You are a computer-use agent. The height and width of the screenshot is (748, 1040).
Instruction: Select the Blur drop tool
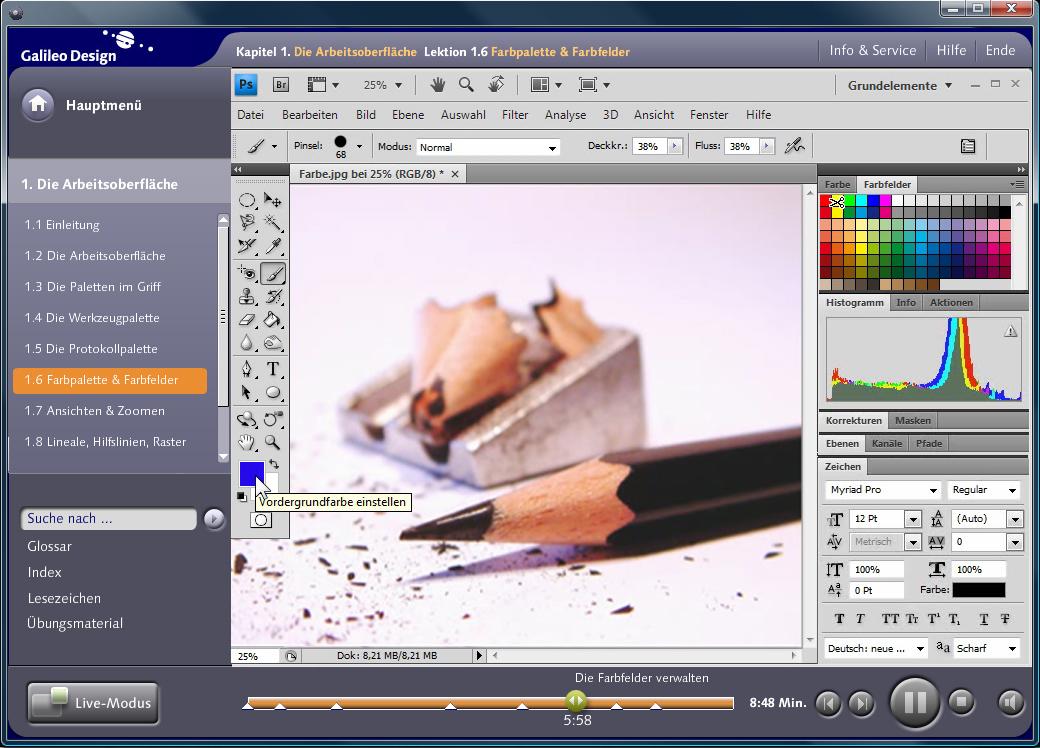coord(247,343)
